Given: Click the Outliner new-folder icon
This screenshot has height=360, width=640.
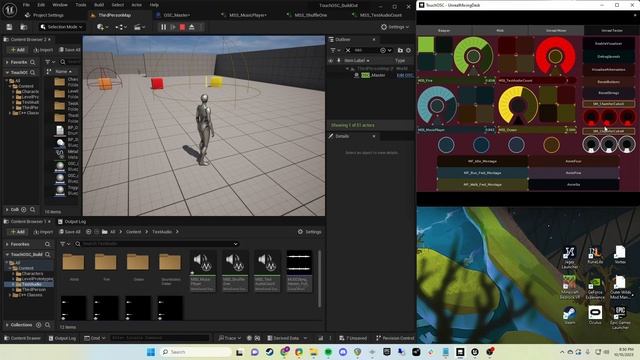Looking at the screenshot, I should 400,50.
